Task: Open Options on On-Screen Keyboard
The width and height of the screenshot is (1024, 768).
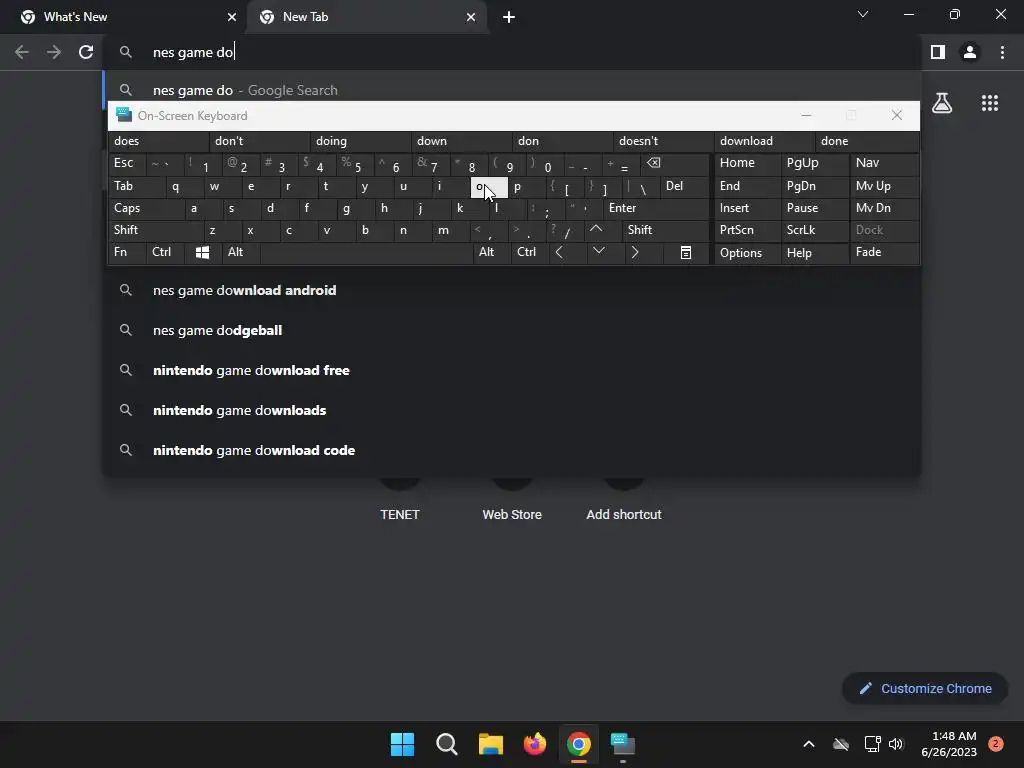Action: 747,253
